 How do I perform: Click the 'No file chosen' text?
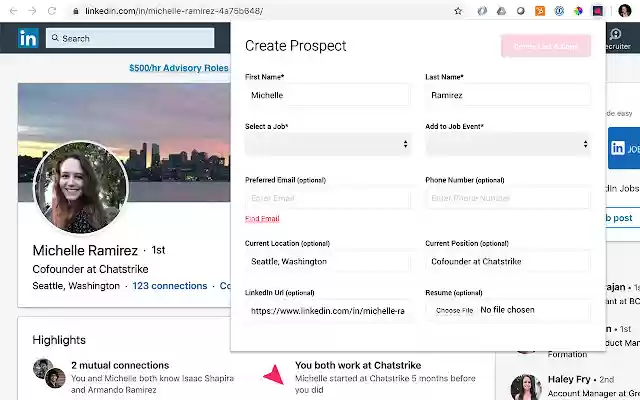click(x=507, y=310)
